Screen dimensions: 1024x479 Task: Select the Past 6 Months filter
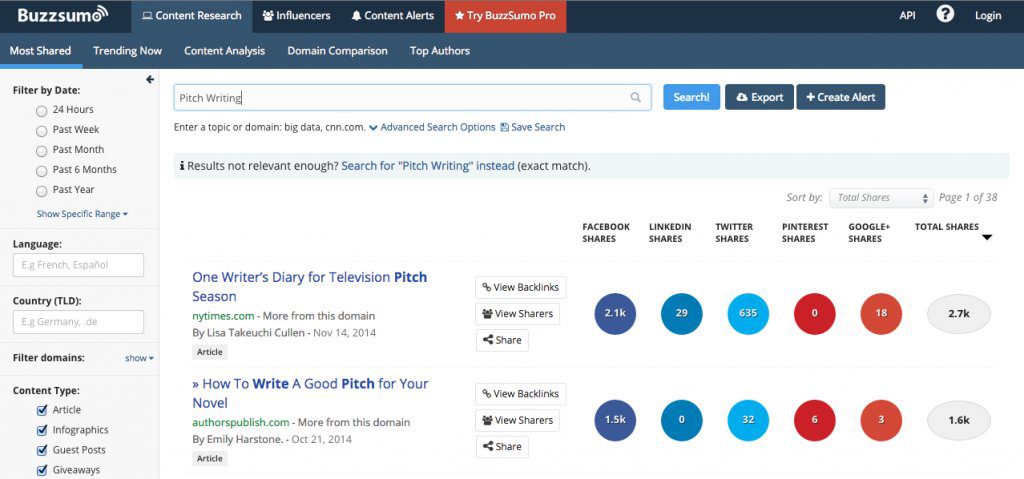point(42,171)
